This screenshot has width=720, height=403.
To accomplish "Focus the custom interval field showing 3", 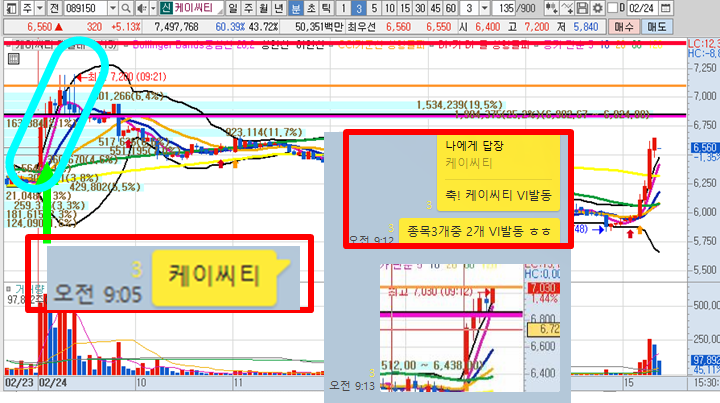I will (469, 8).
